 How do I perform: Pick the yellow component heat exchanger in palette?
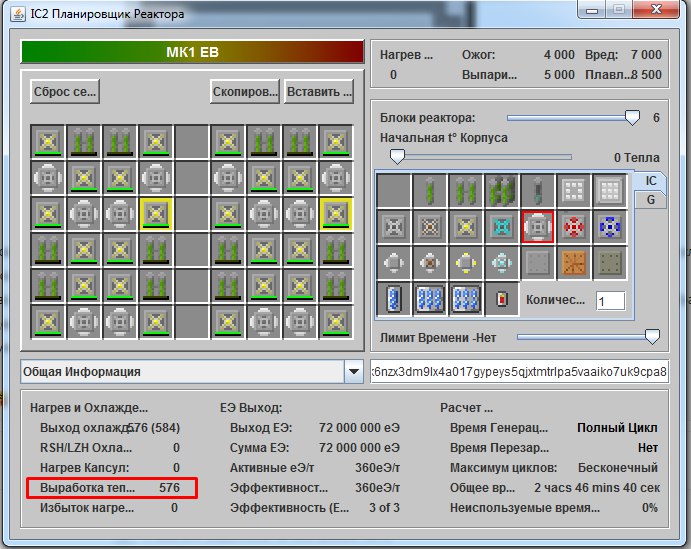click(x=466, y=263)
